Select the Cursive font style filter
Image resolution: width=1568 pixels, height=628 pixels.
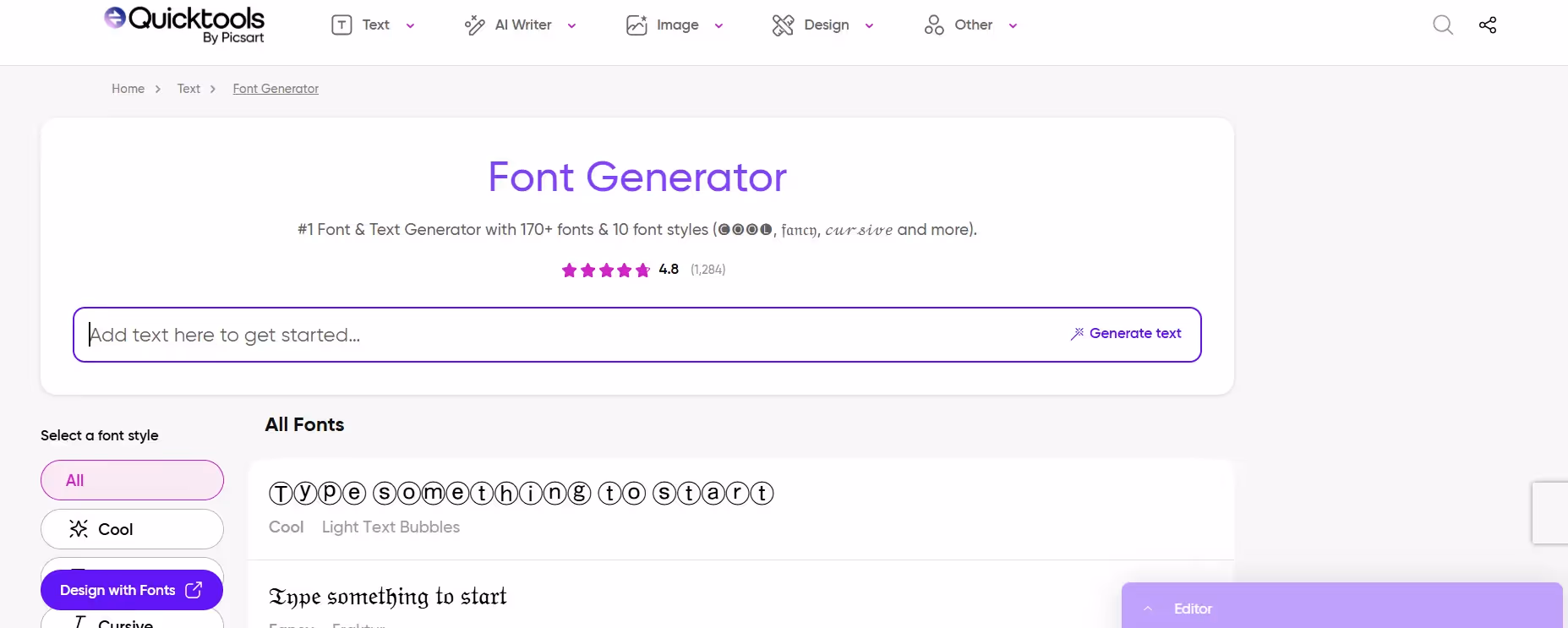click(x=132, y=620)
